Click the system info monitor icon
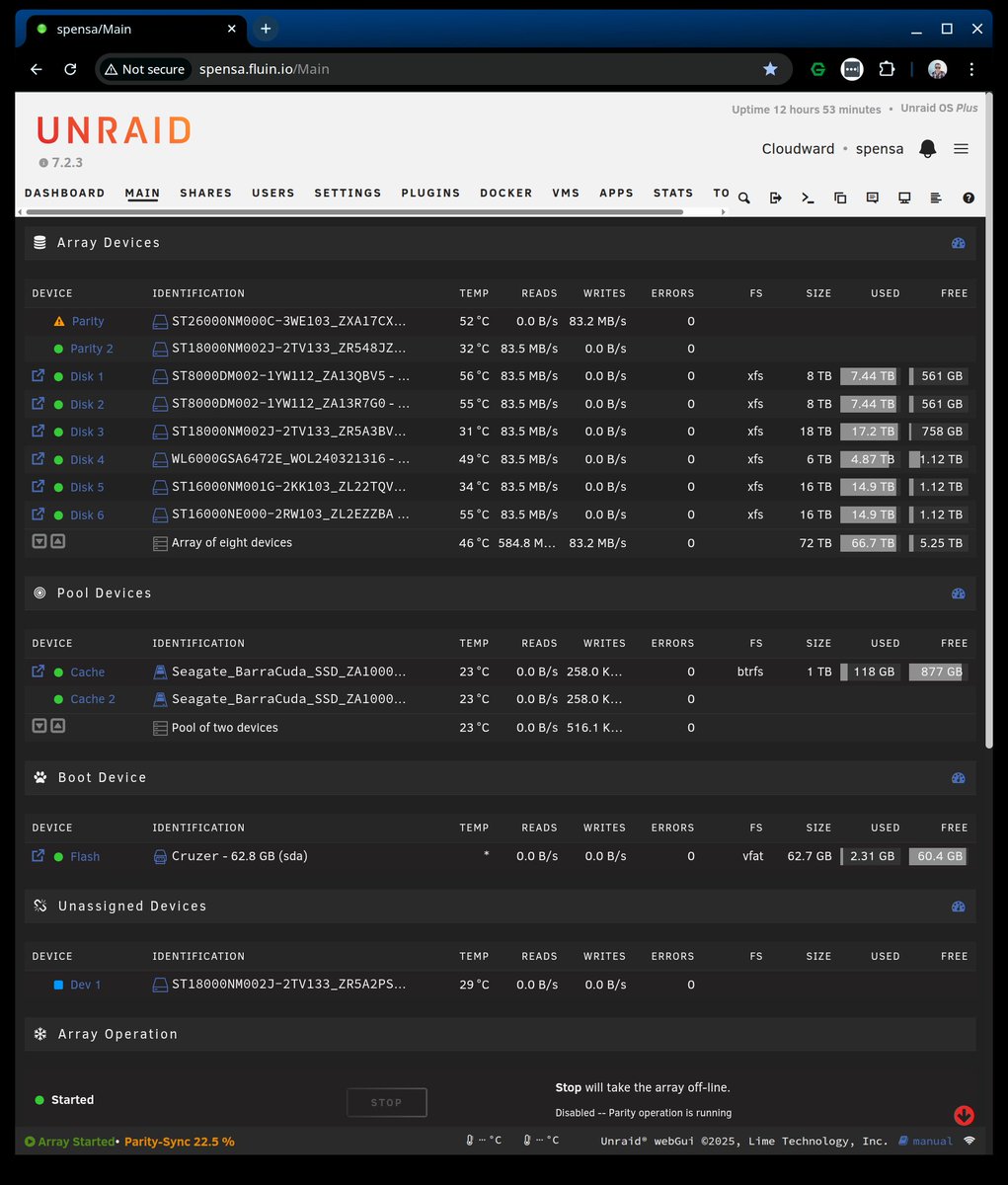The width and height of the screenshot is (1008, 1185). tap(904, 197)
